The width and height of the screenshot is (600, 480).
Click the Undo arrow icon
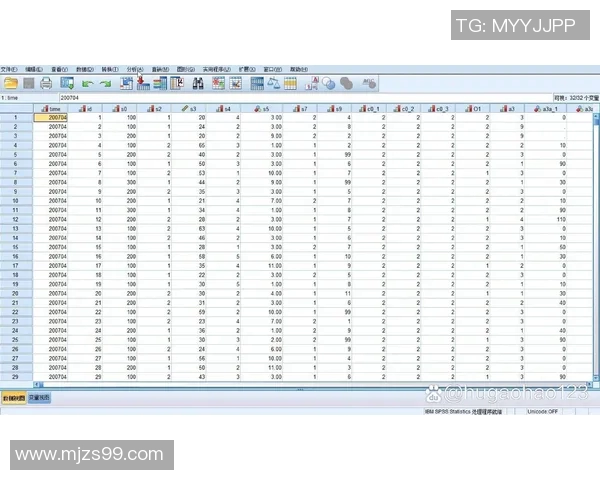pyautogui.click(x=87, y=83)
